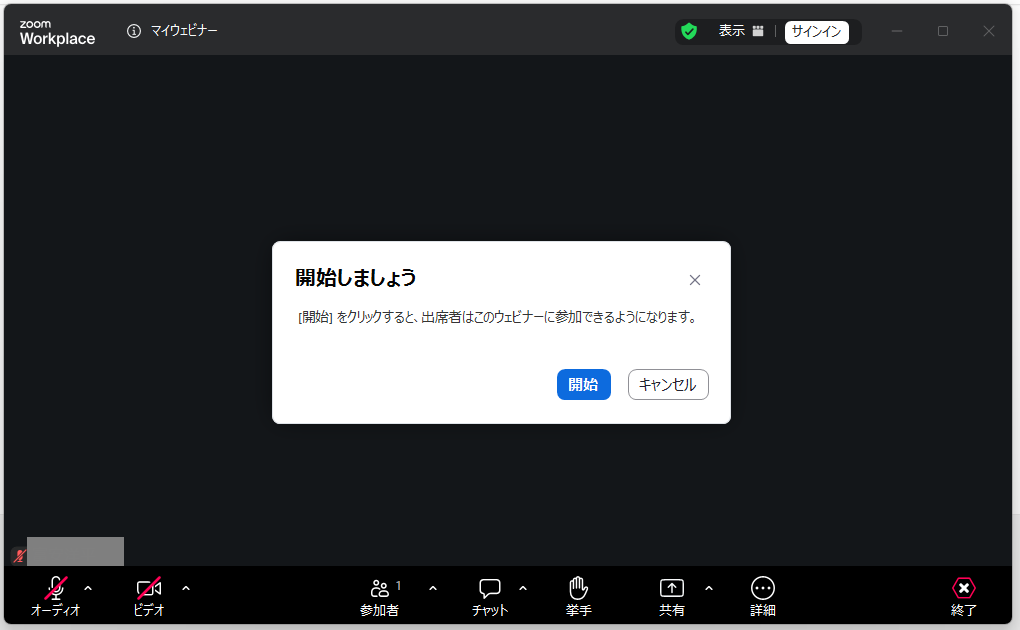
Task: Raise hand using 挙手 icon
Action: (x=578, y=589)
